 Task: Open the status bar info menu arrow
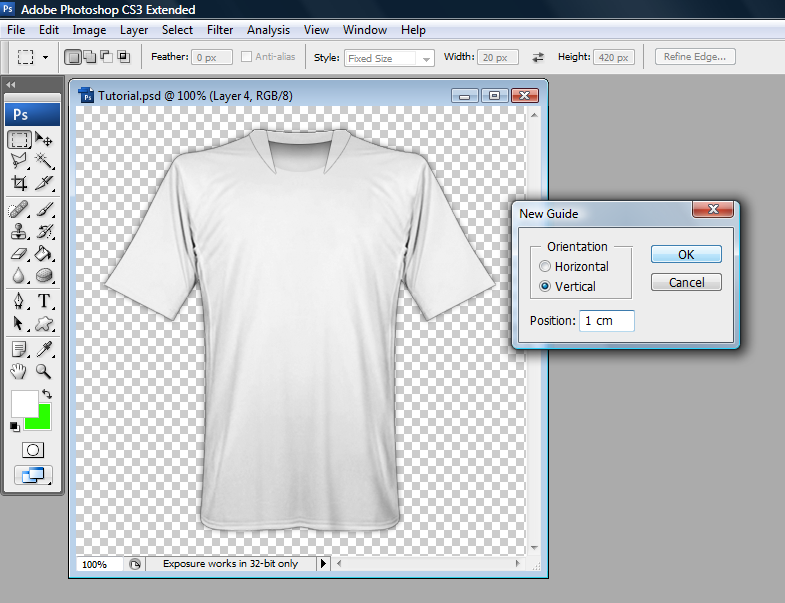(x=323, y=563)
